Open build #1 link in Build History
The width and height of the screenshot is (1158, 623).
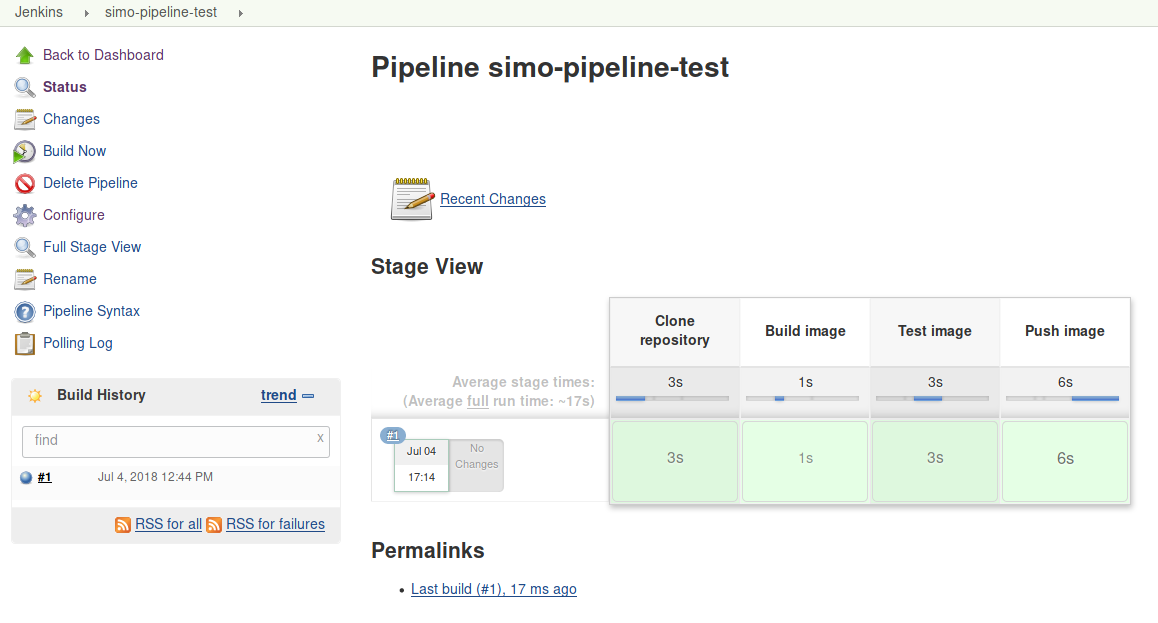pyautogui.click(x=44, y=478)
